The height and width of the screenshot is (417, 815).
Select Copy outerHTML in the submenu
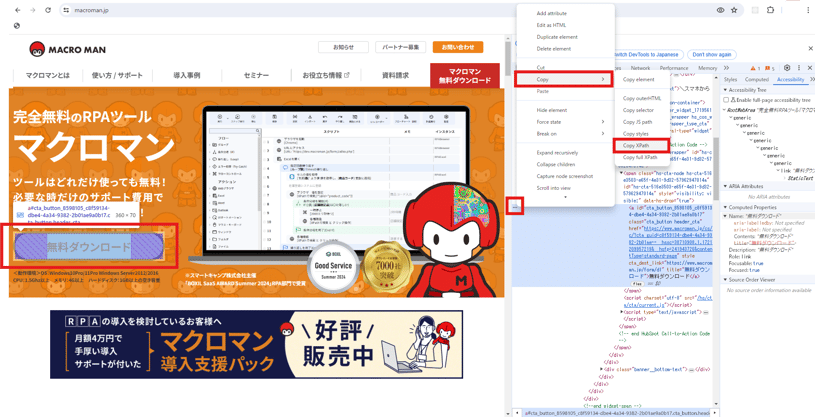pos(642,98)
